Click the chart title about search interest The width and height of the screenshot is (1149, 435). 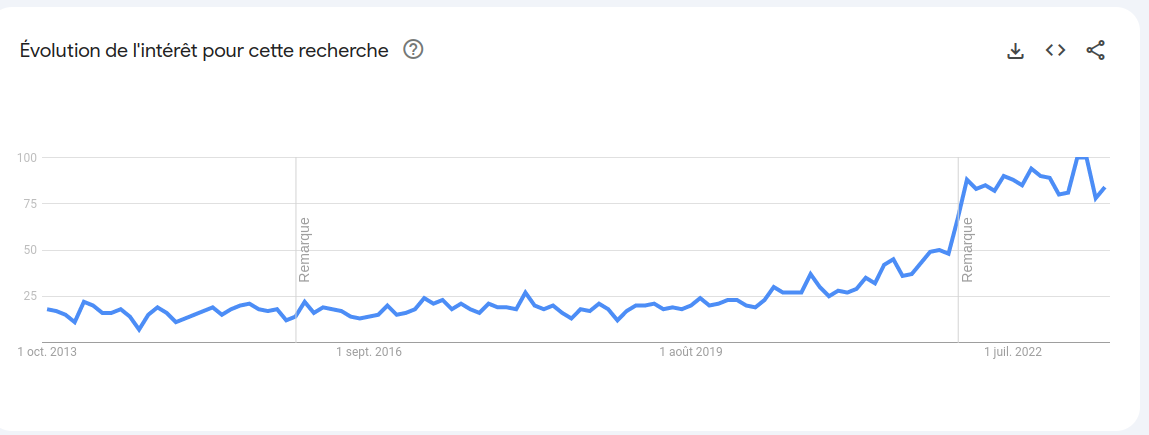204,50
